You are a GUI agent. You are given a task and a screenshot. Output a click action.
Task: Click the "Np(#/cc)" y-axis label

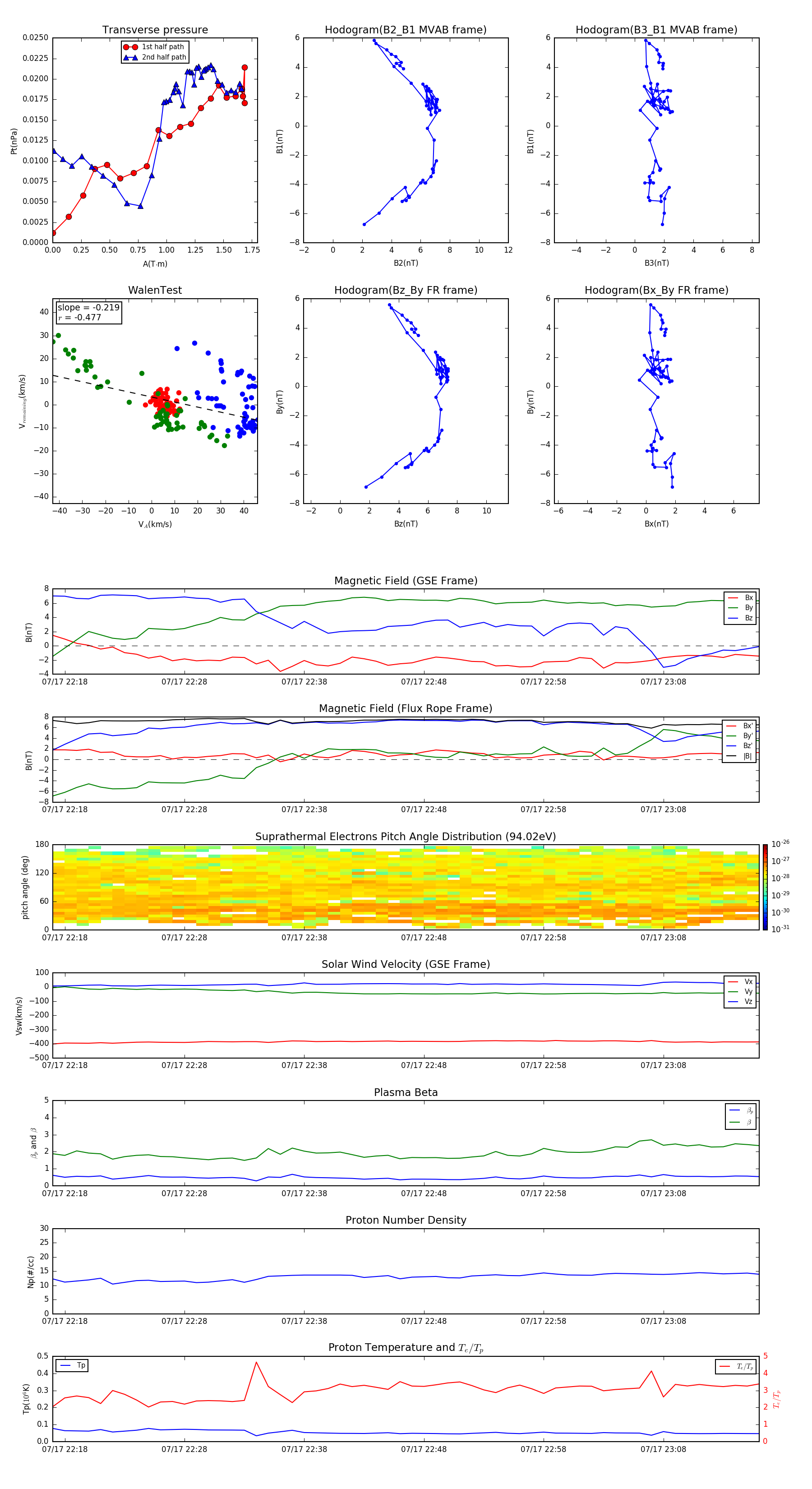click(x=31, y=1271)
